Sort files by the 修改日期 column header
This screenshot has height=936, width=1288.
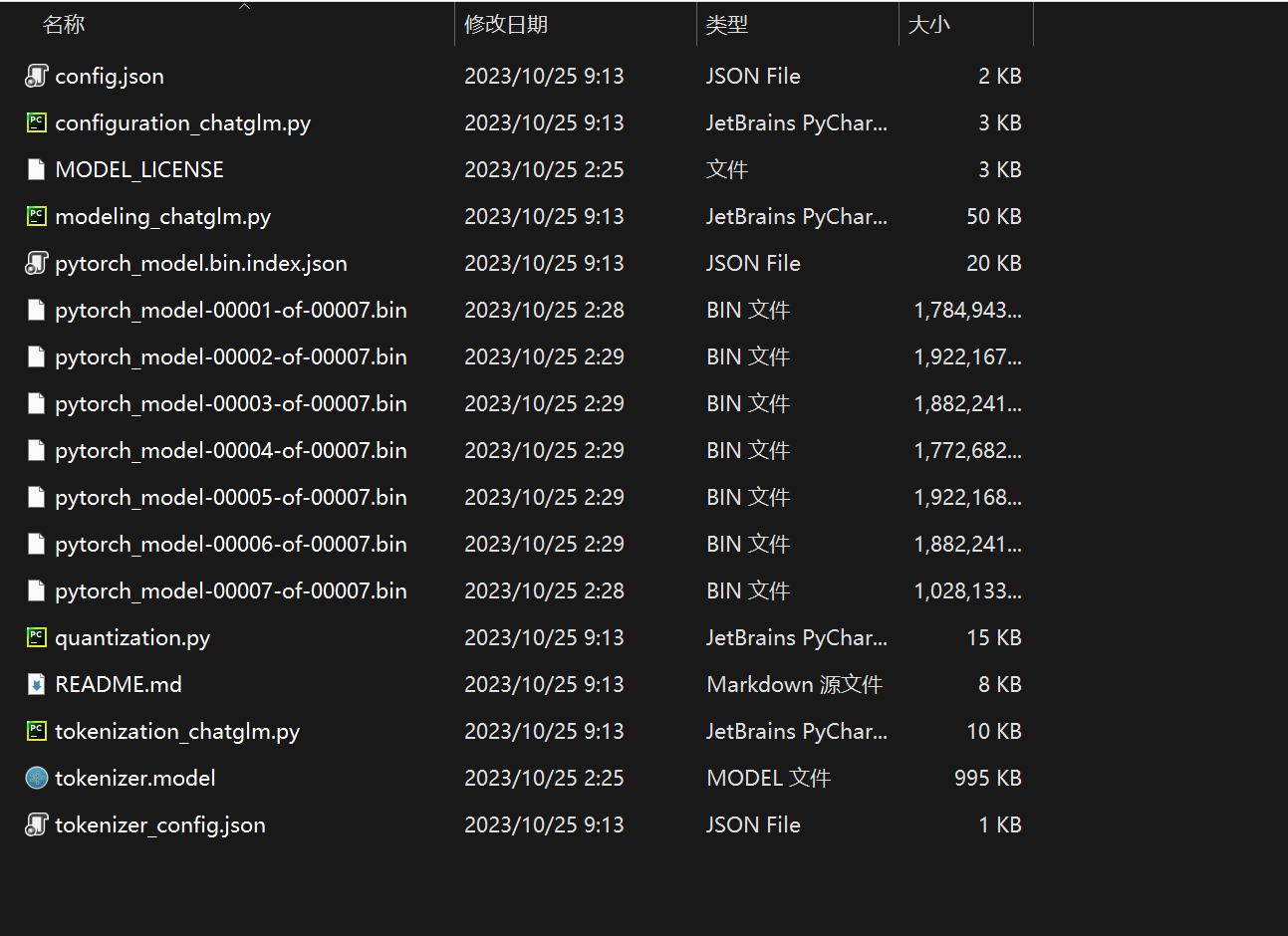click(506, 25)
